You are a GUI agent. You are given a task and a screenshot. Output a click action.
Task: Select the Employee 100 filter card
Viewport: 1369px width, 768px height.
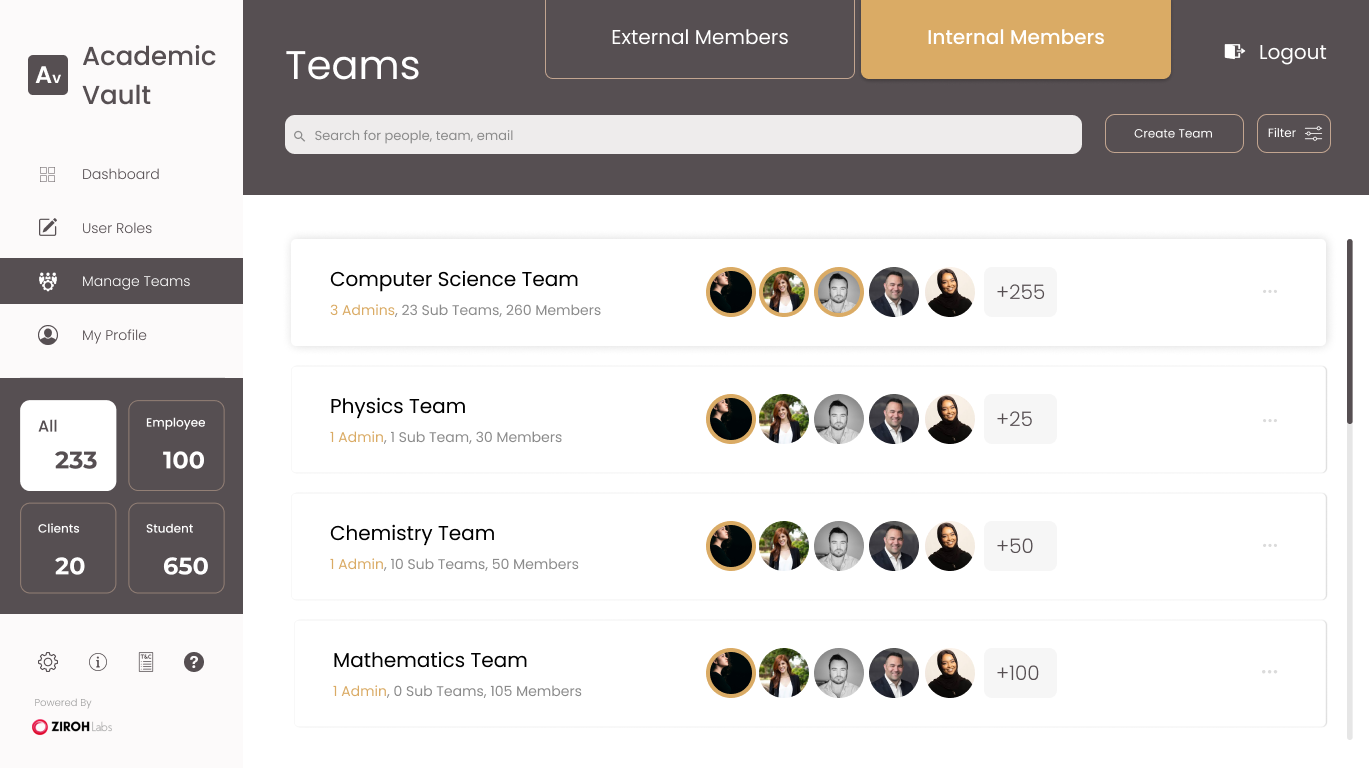click(x=176, y=446)
